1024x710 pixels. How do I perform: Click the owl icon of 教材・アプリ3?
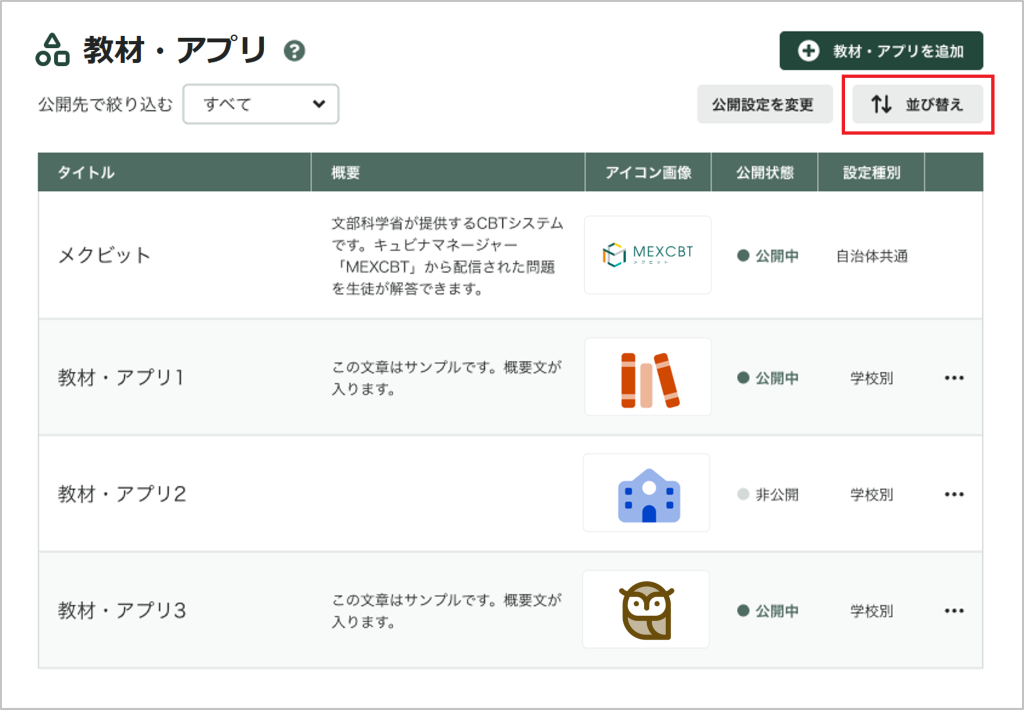(x=646, y=609)
